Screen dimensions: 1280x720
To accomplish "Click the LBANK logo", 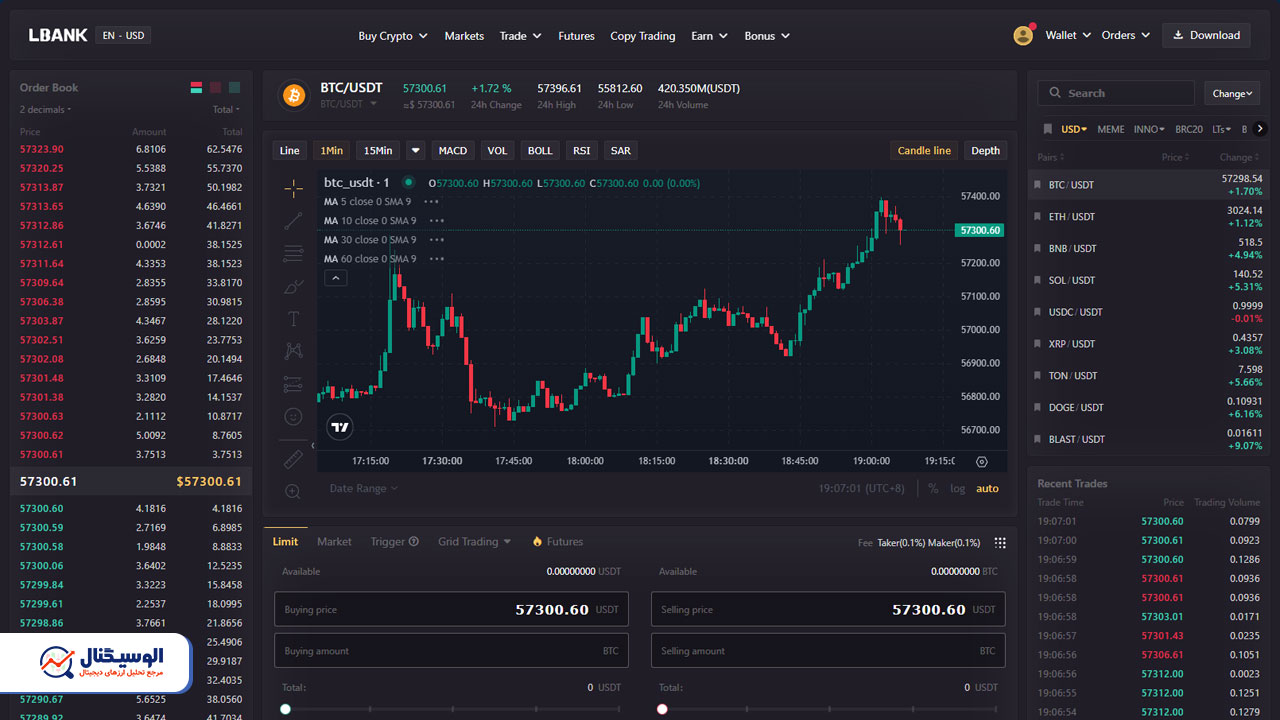I will pyautogui.click(x=58, y=35).
